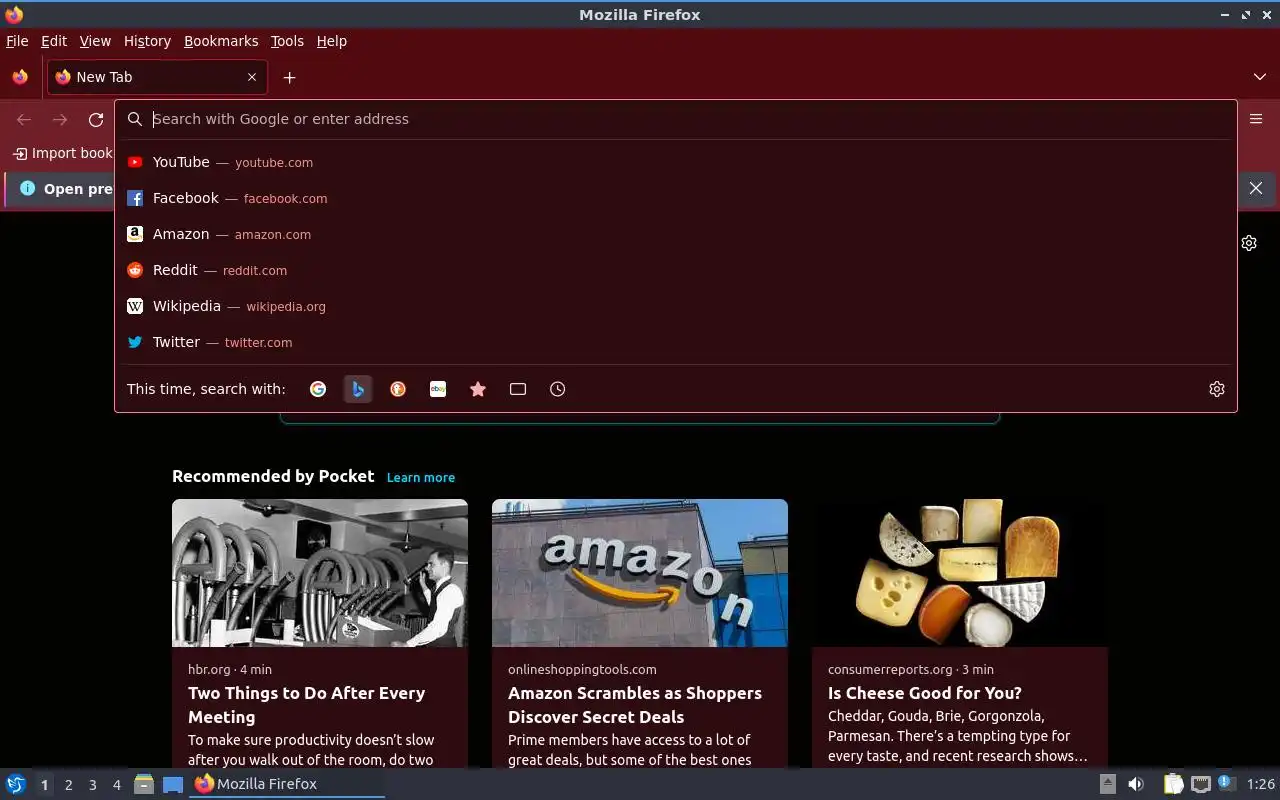Click Mozilla Firefox taskbar window button

click(x=288, y=784)
